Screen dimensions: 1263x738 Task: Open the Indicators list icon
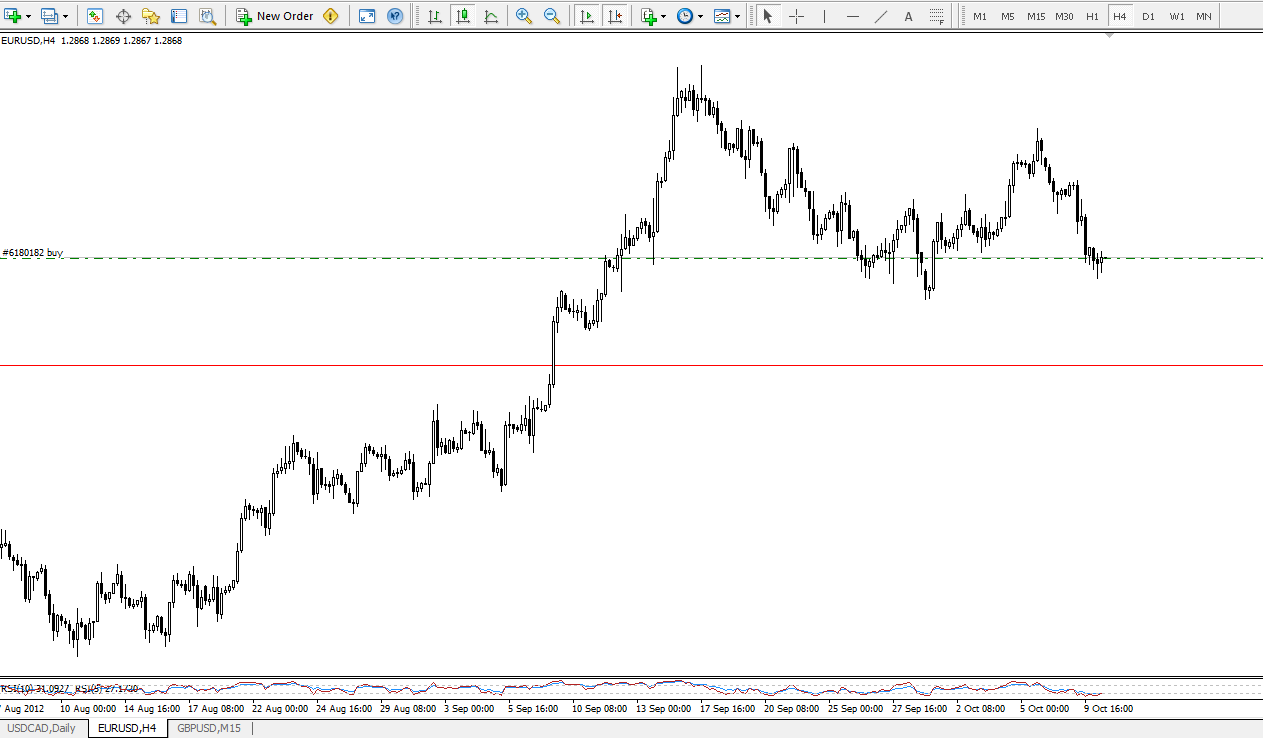click(649, 16)
